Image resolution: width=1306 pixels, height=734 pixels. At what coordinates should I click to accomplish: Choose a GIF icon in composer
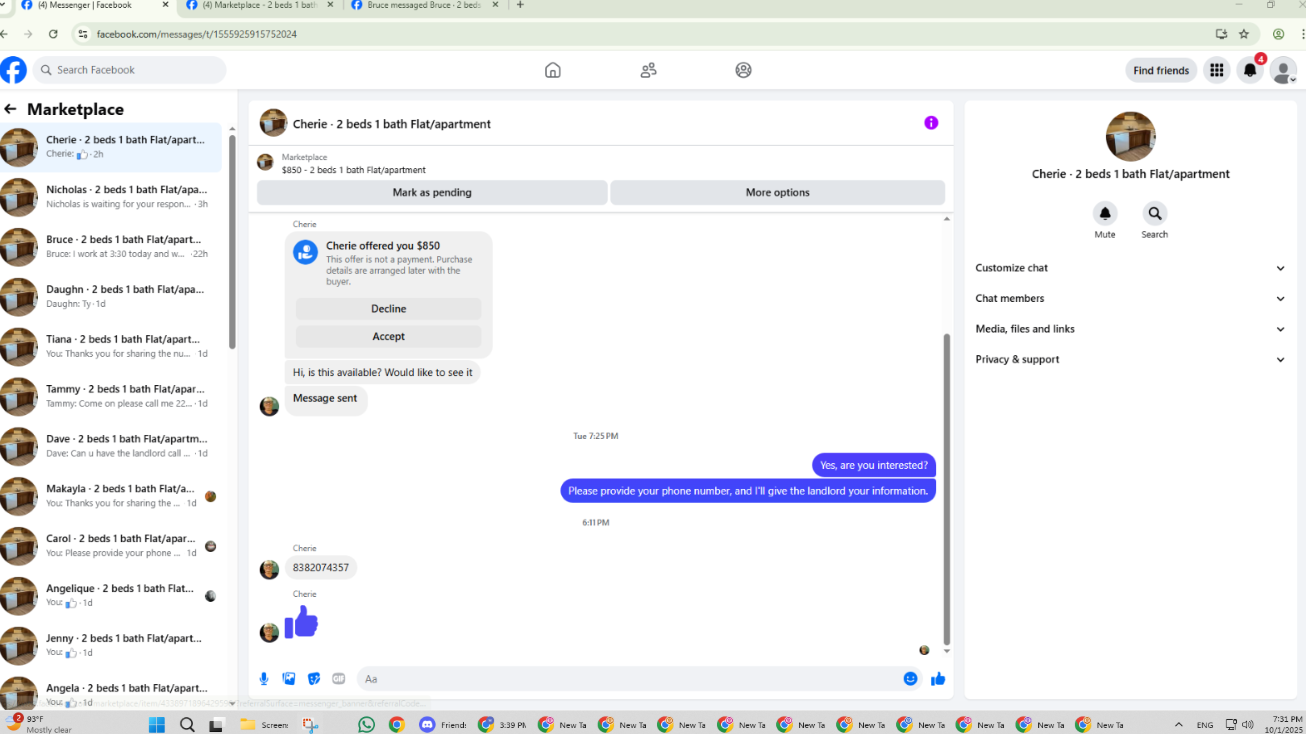pos(339,679)
